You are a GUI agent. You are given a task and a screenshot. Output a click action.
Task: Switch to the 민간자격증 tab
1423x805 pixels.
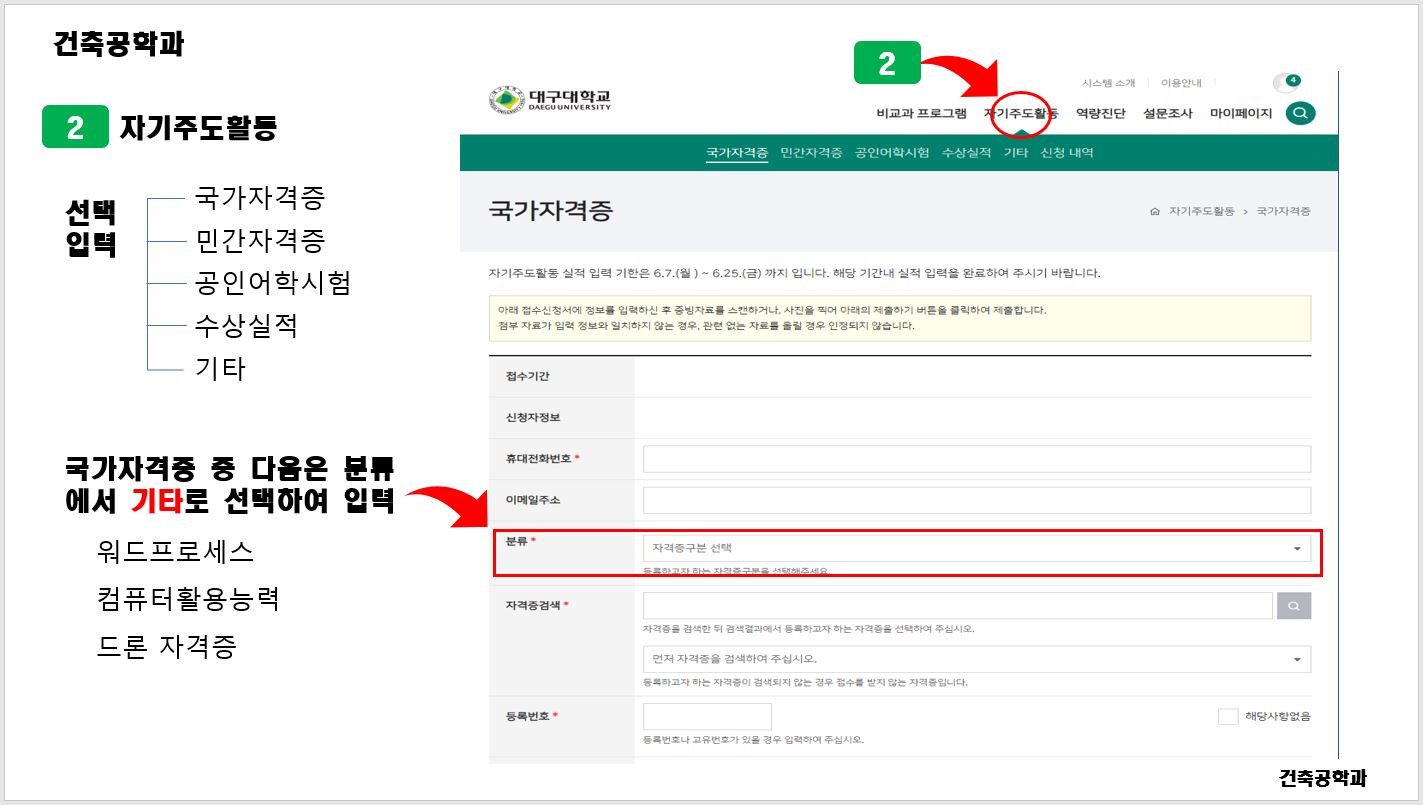pos(811,153)
